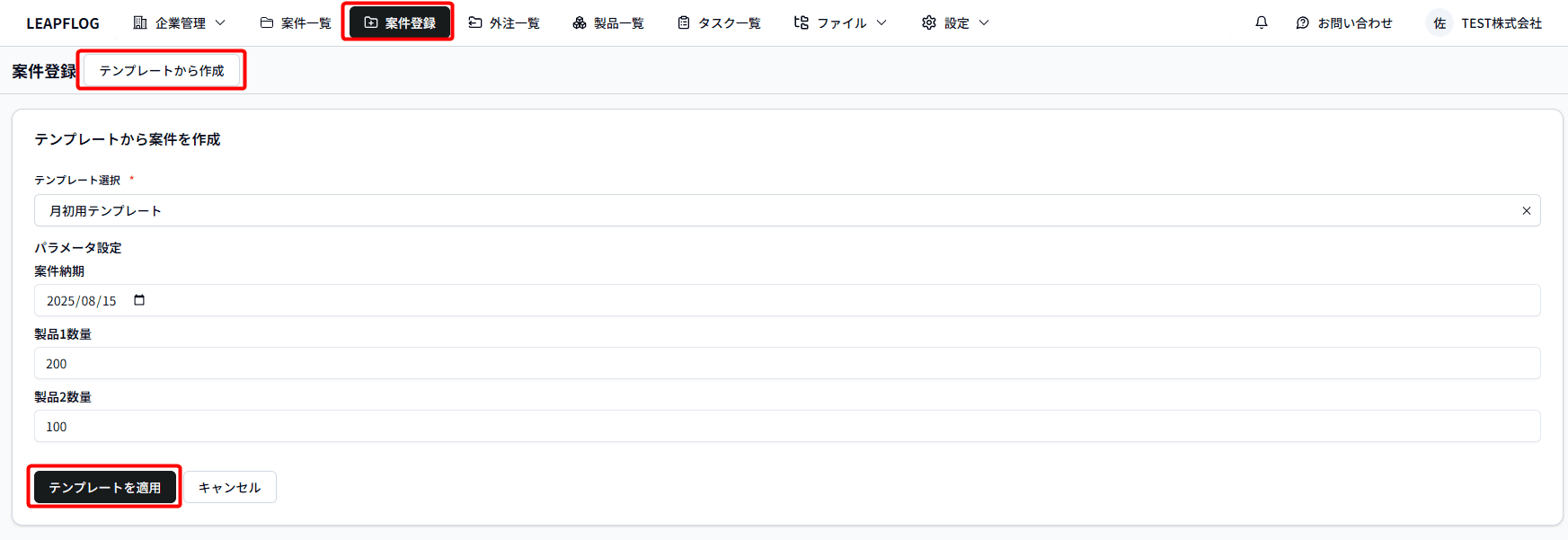Click the settings gear icon
Image resolution: width=1568 pixels, height=540 pixels.
pyautogui.click(x=929, y=22)
